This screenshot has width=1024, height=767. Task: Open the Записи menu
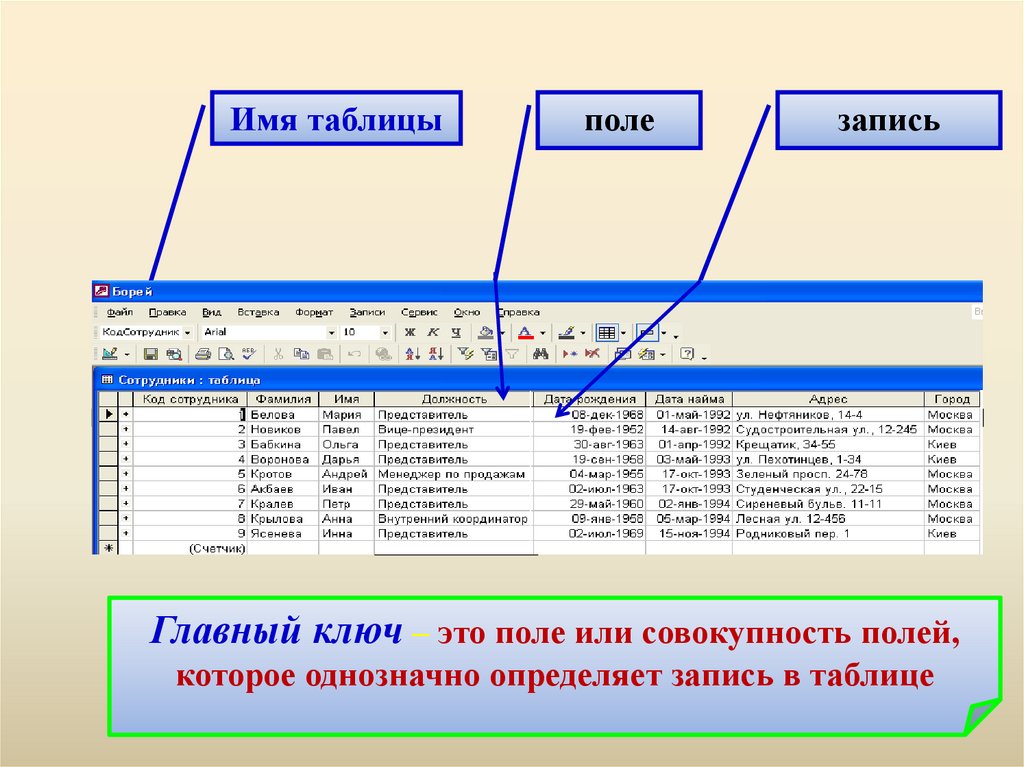(x=367, y=312)
